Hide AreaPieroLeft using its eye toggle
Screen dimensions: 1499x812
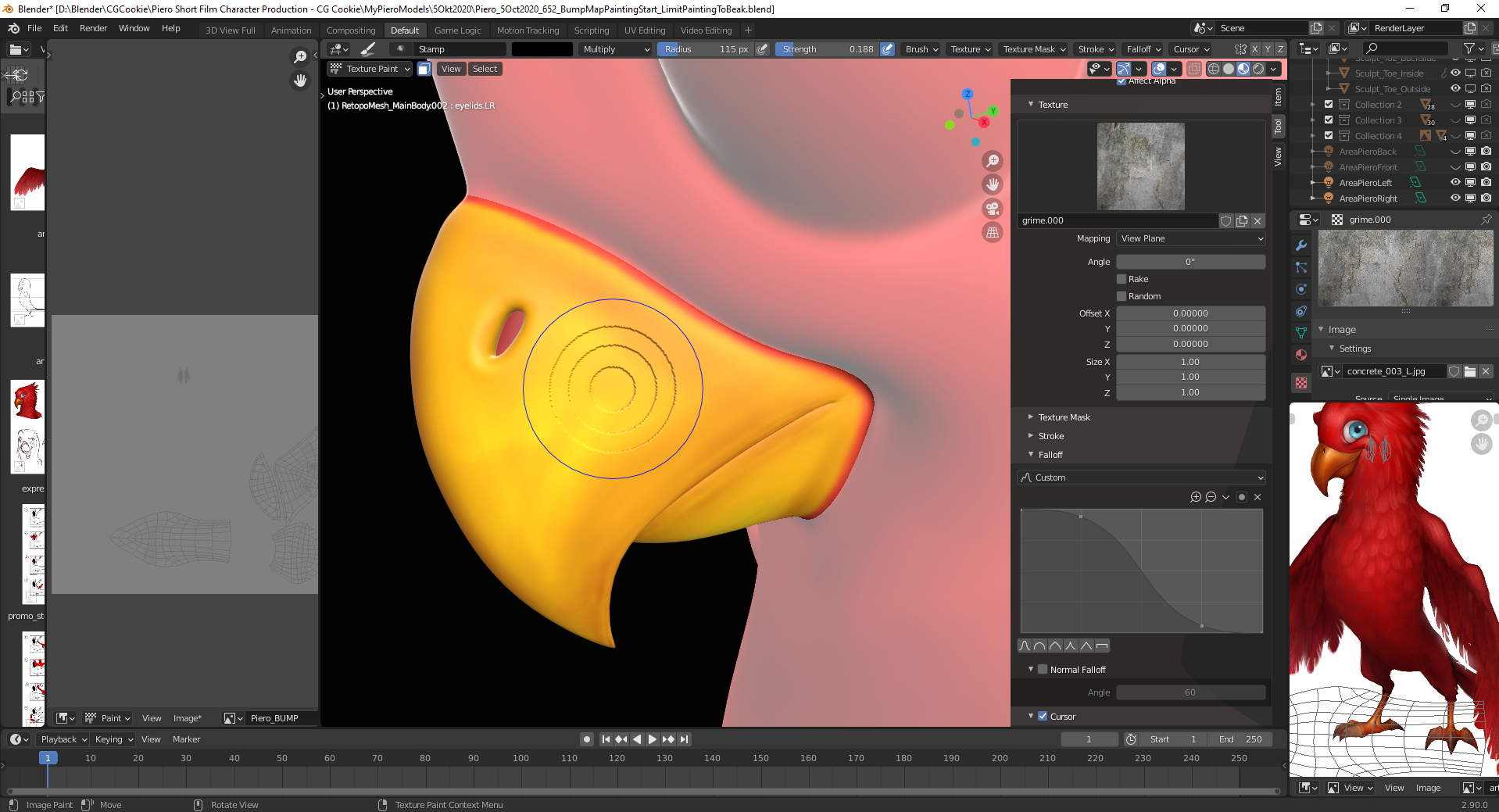[1455, 182]
